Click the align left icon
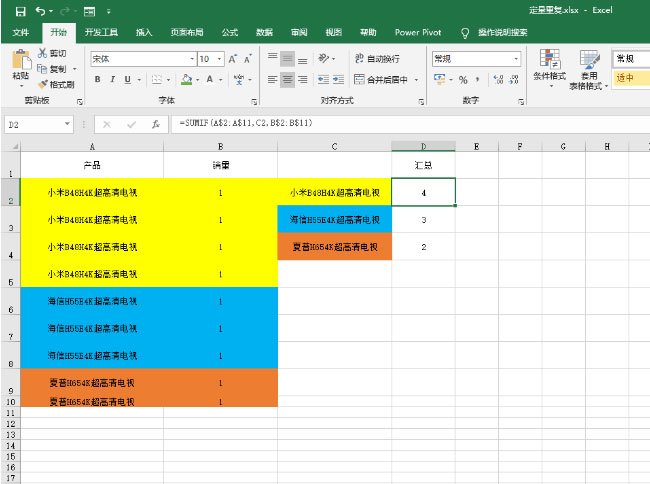The image size is (650, 484). coord(272,79)
